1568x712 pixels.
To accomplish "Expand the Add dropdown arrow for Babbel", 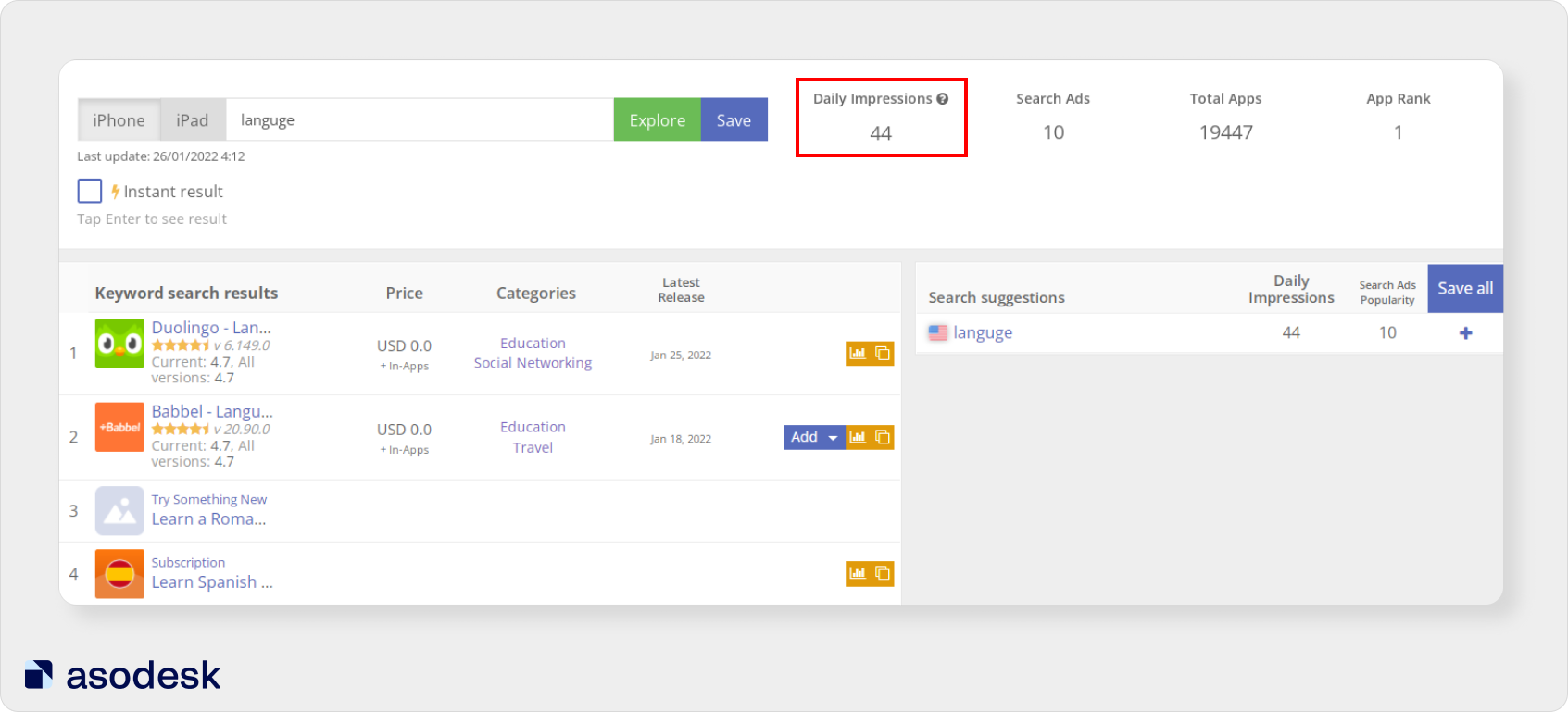I will point(833,438).
